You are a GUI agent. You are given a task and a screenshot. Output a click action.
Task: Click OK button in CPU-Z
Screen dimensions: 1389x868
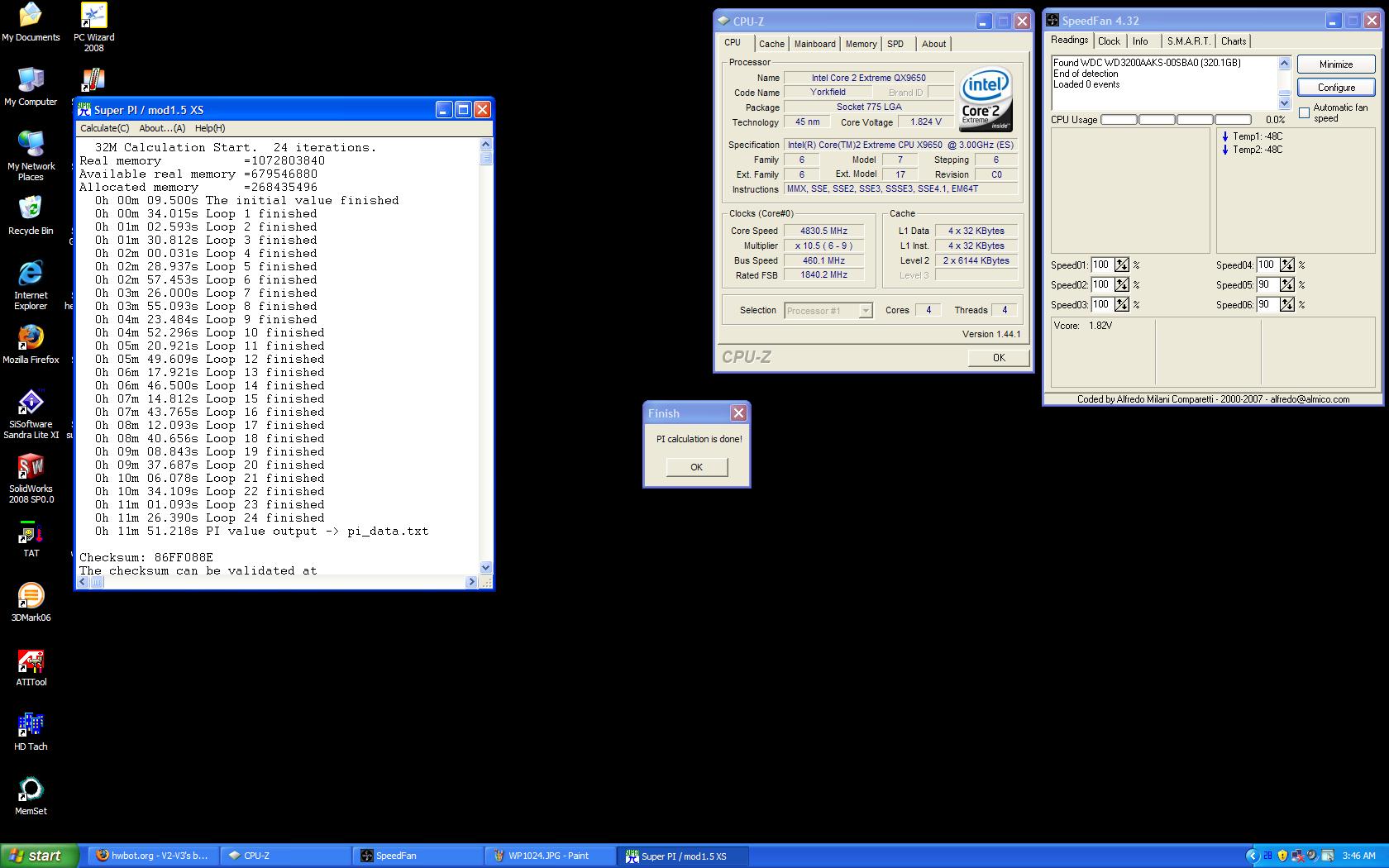999,358
